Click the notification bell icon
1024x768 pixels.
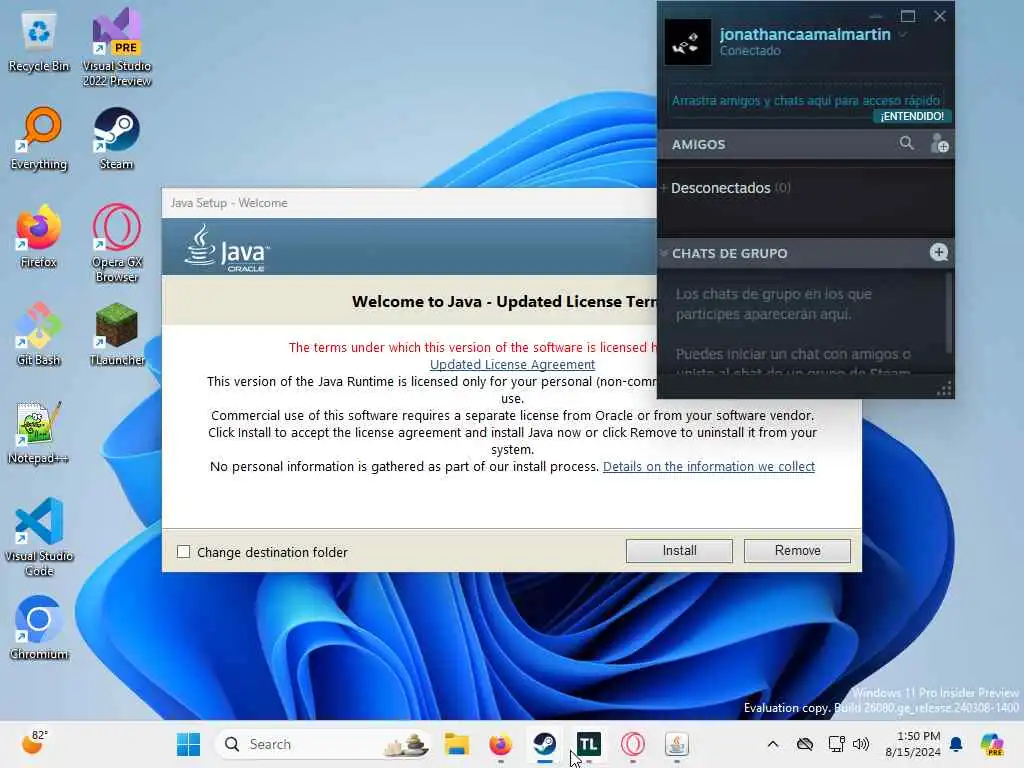tap(956, 744)
